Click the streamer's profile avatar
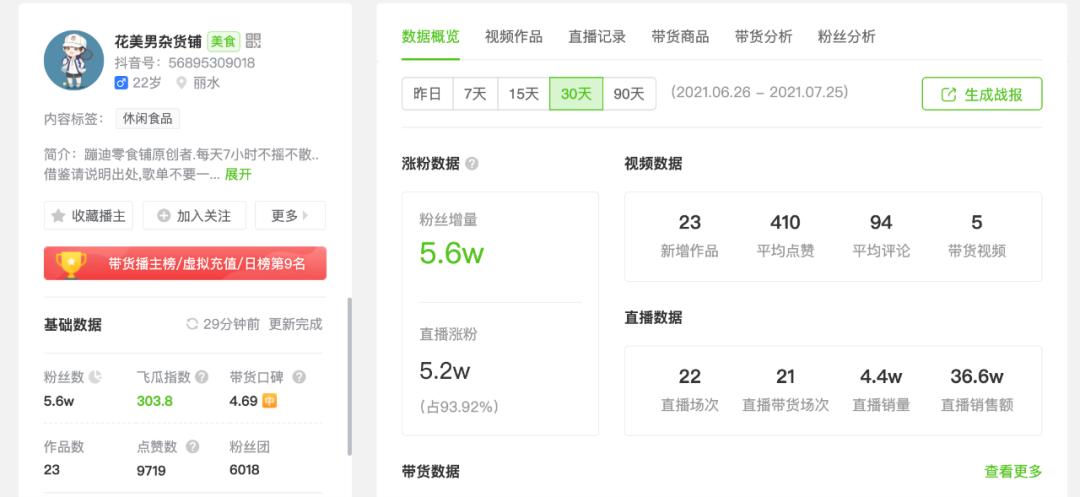This screenshot has width=1080, height=497. 74,60
